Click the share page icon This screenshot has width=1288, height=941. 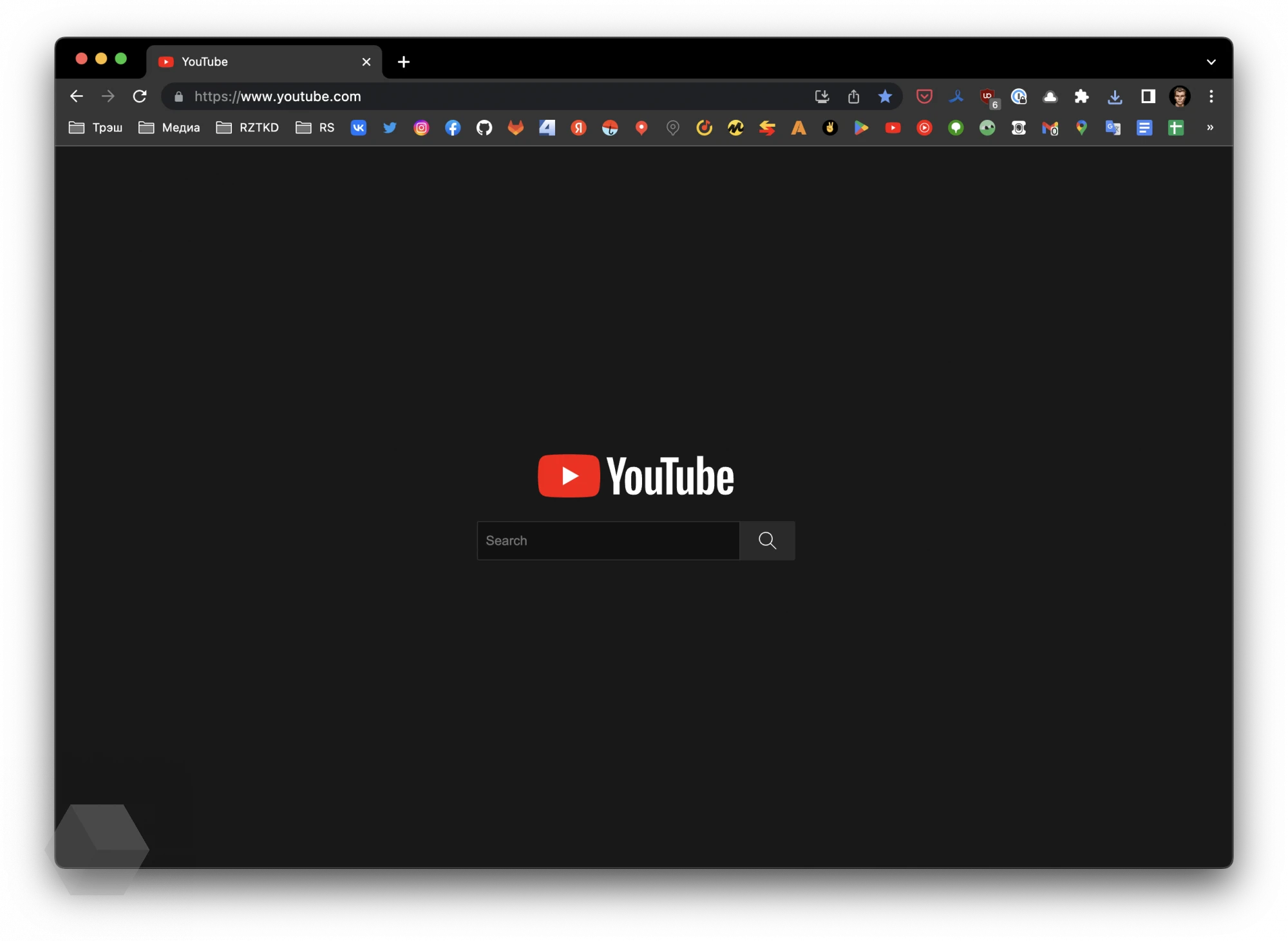pyautogui.click(x=853, y=97)
